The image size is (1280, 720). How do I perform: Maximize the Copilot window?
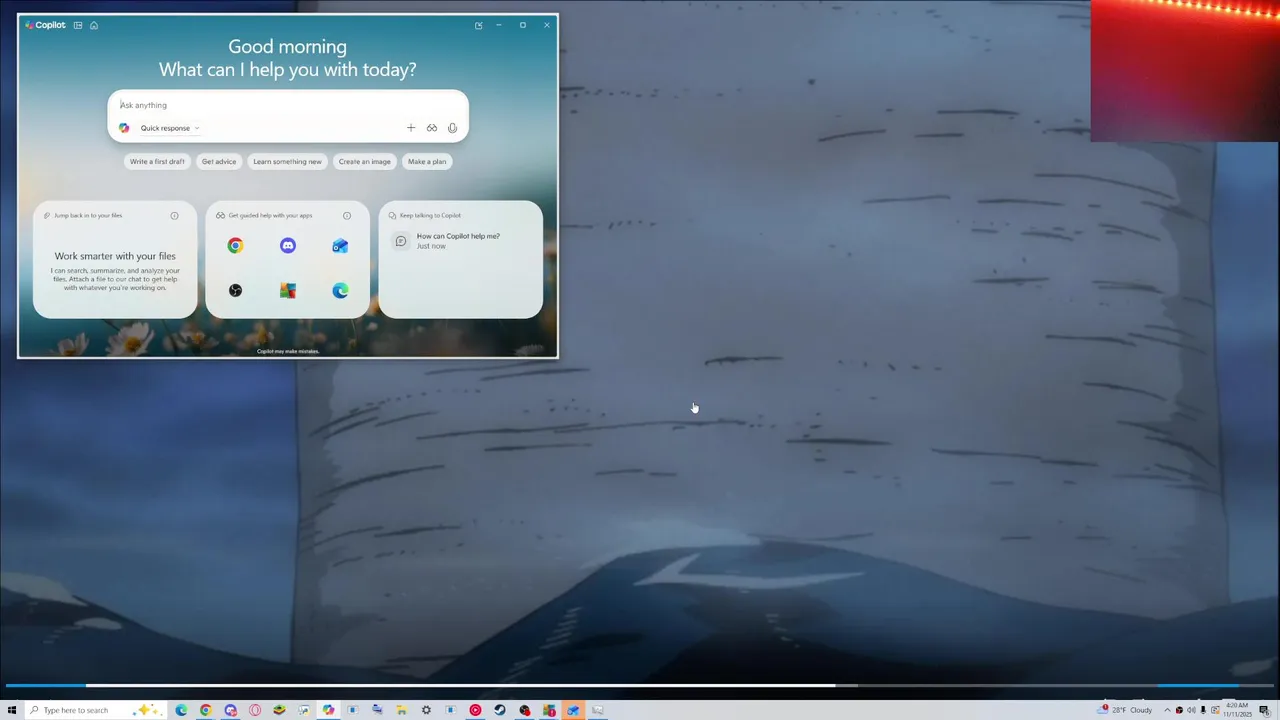click(x=522, y=25)
